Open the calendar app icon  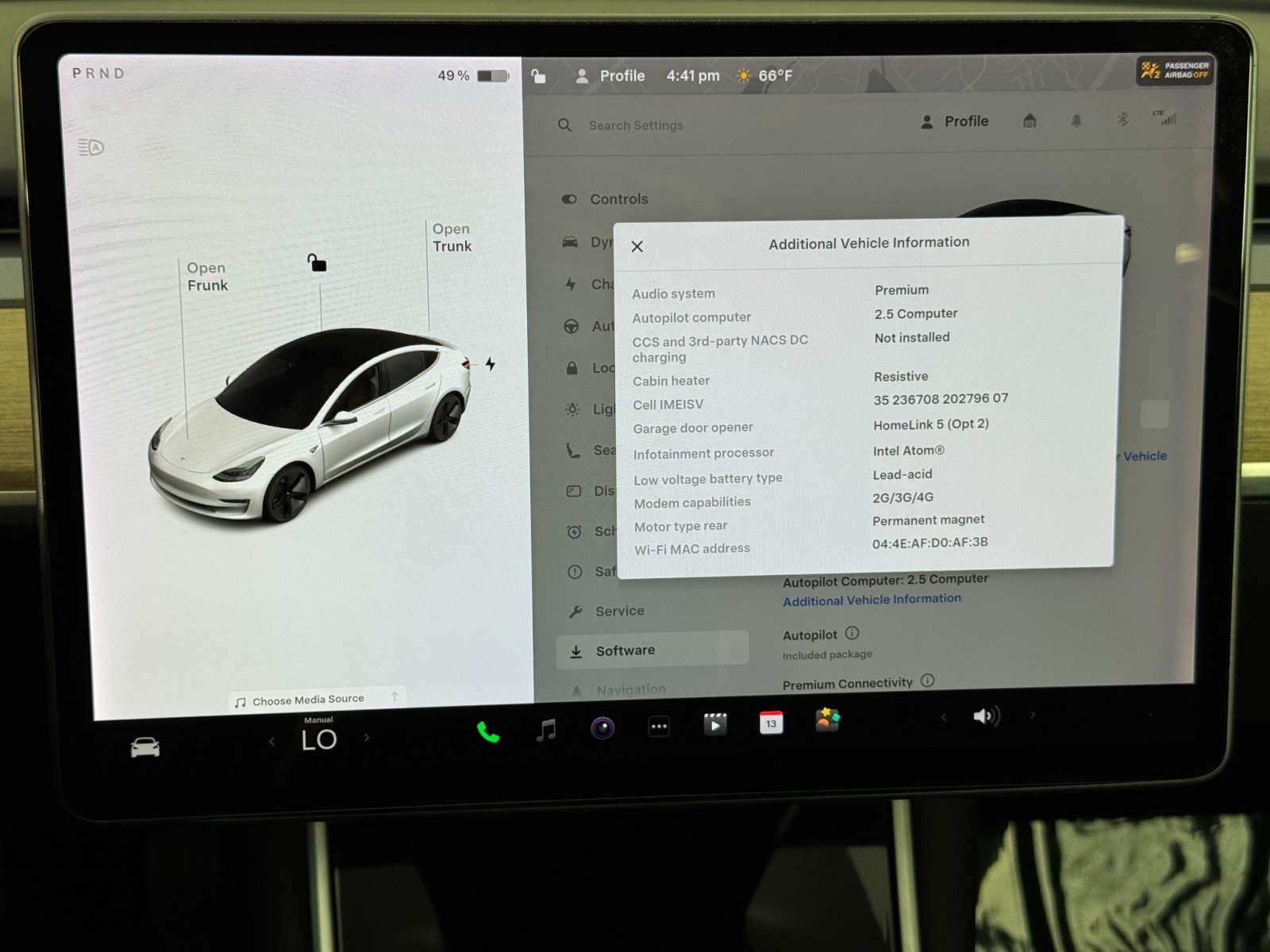[x=771, y=723]
